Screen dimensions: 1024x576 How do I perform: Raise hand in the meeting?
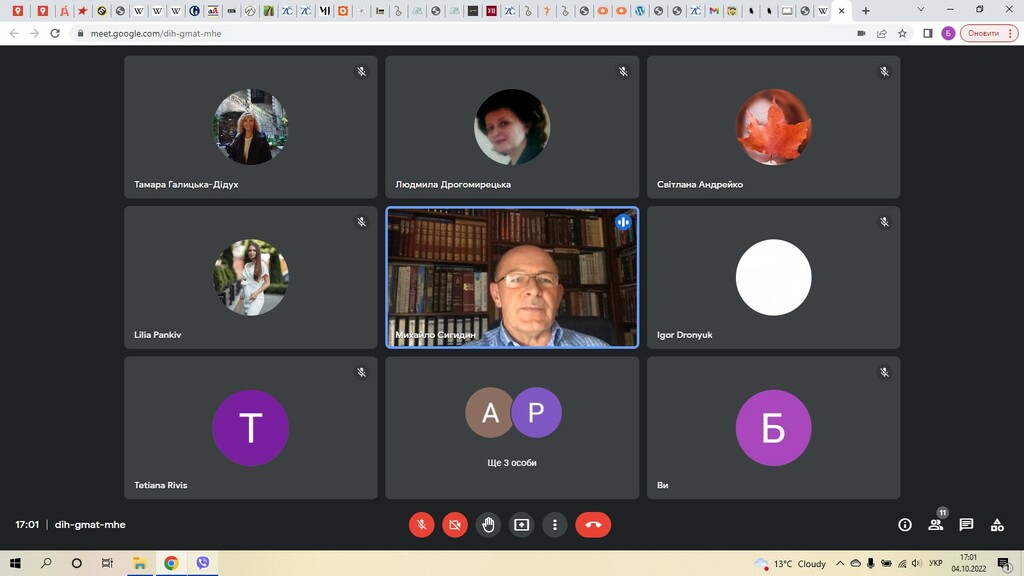coord(488,524)
